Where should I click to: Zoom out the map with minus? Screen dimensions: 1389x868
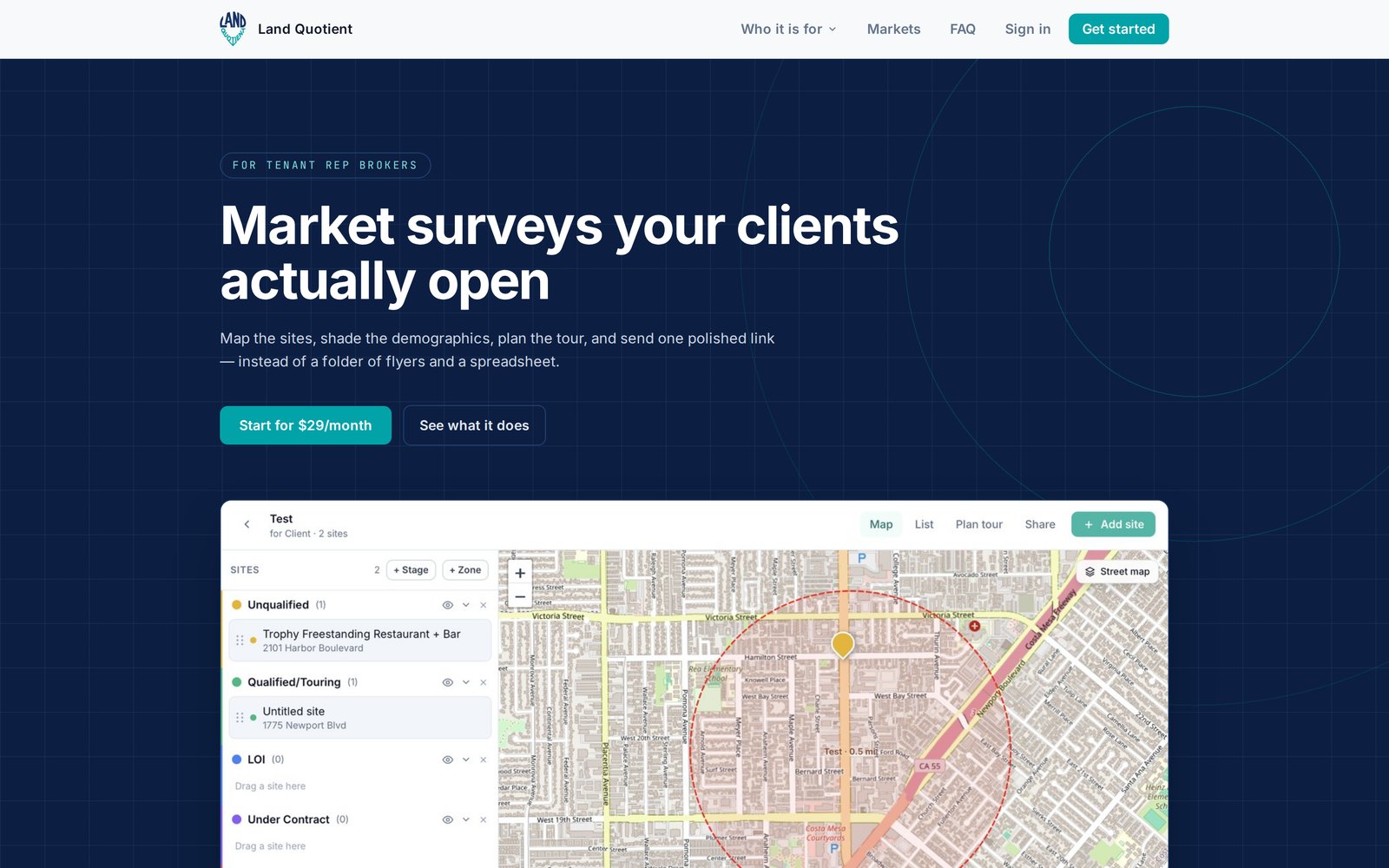coord(520,596)
